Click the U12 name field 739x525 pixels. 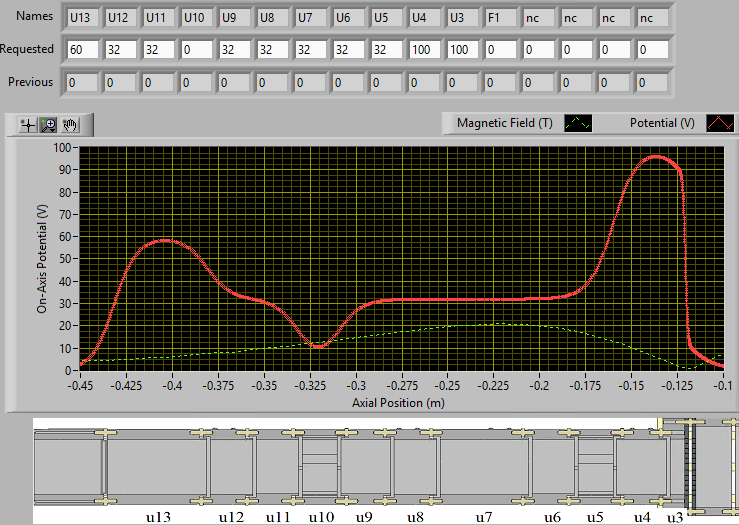[x=121, y=18]
